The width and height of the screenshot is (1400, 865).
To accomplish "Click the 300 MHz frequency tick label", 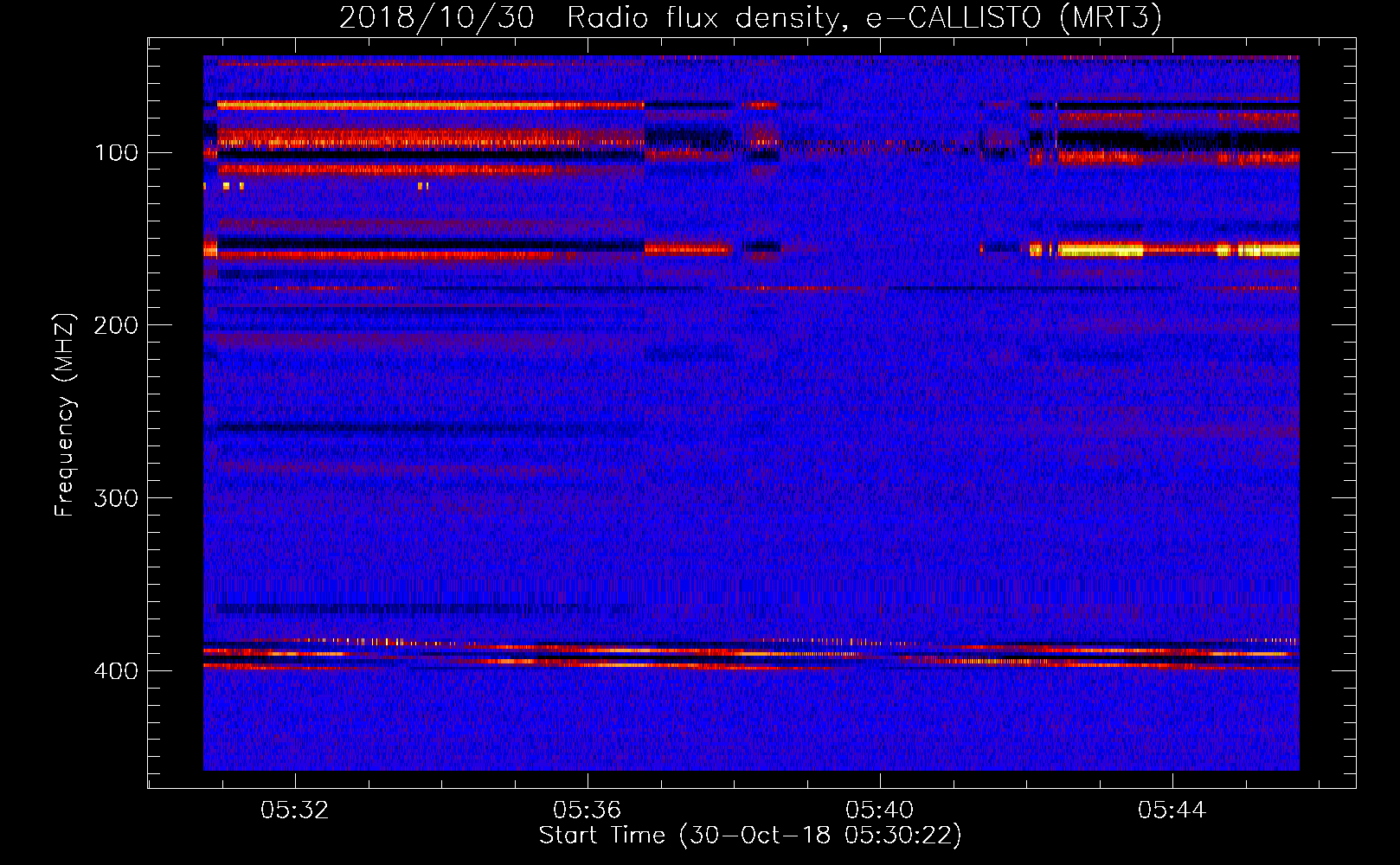I will click(x=116, y=498).
